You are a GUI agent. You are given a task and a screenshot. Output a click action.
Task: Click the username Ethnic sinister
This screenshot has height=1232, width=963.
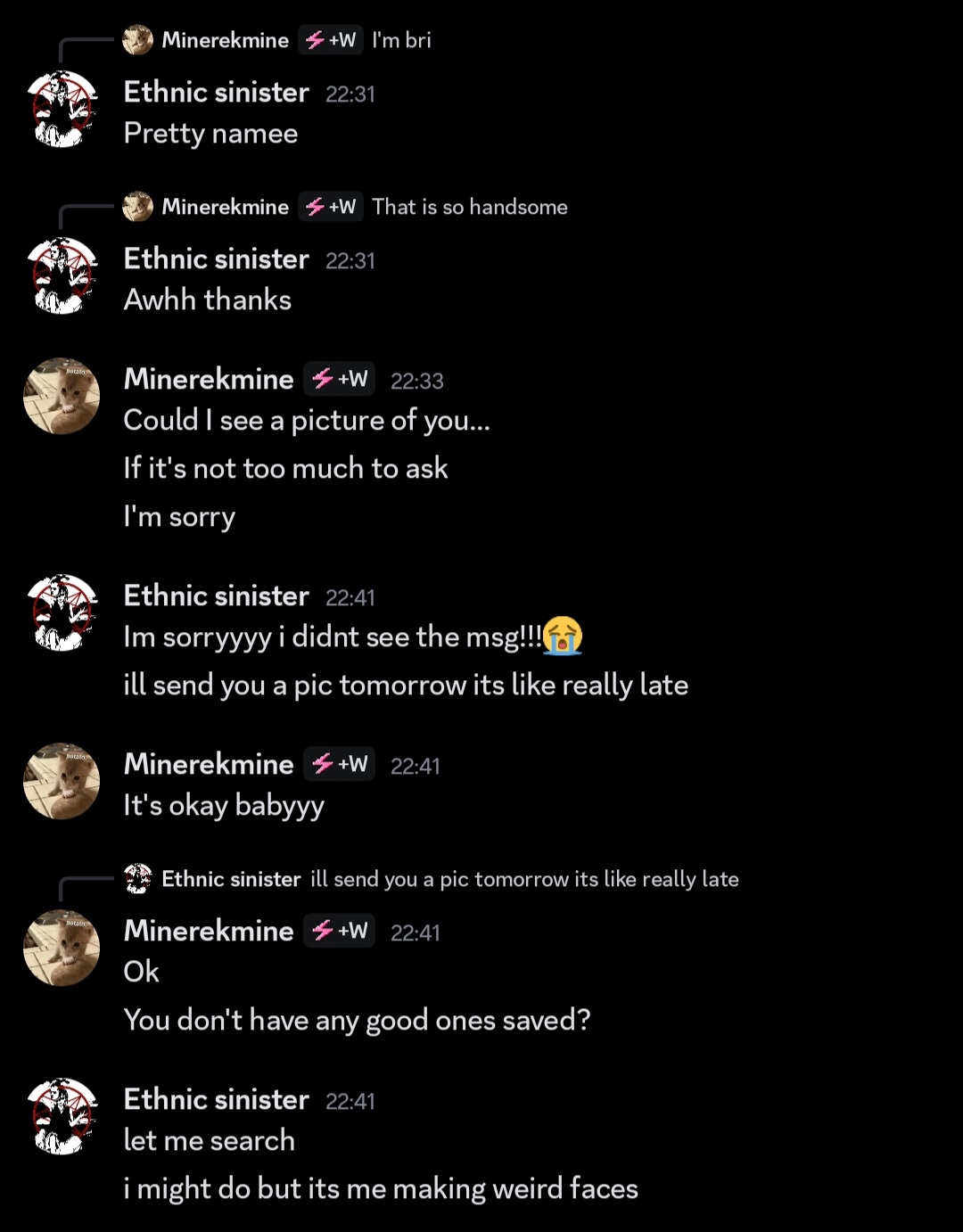[x=216, y=92]
